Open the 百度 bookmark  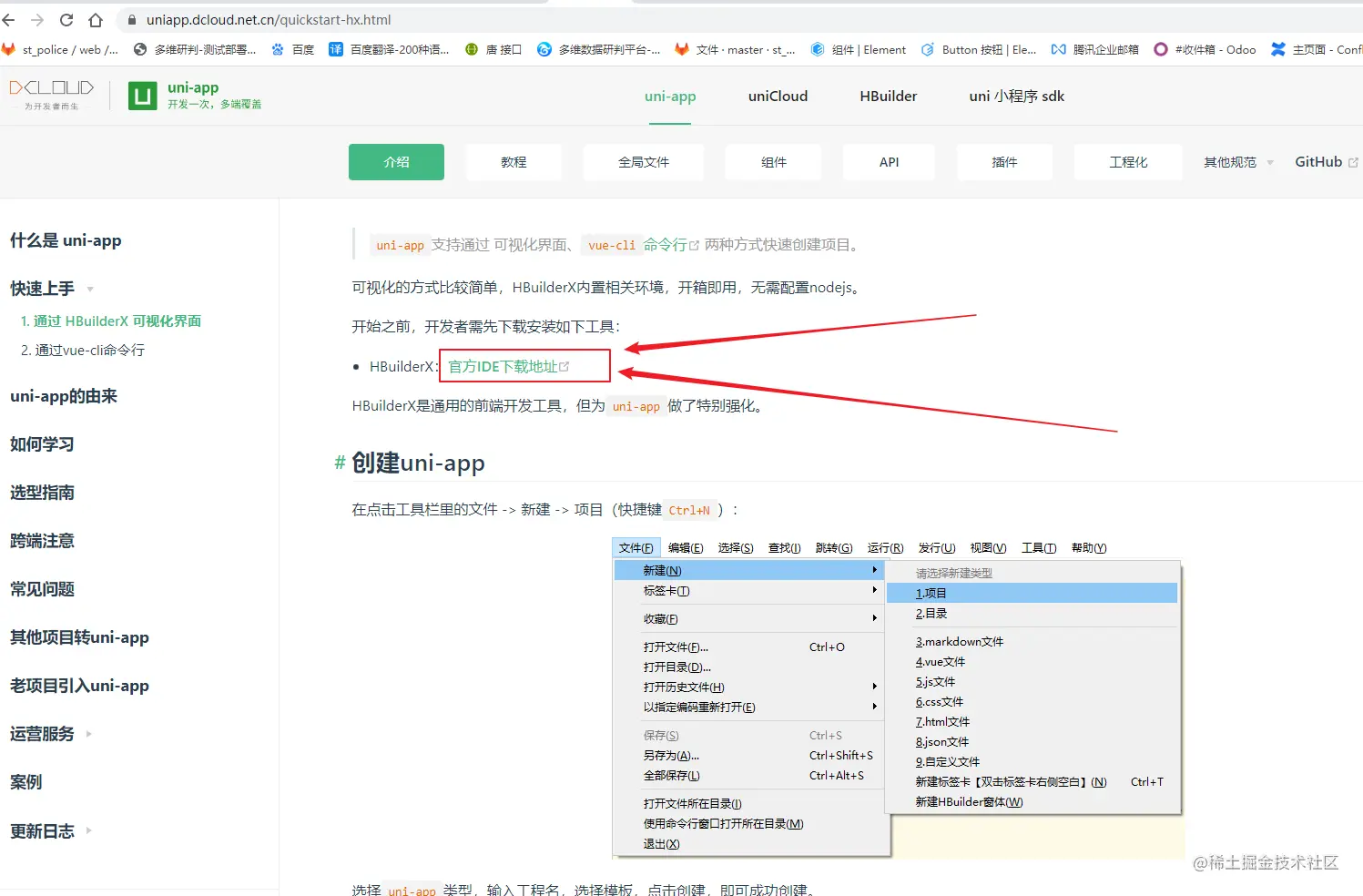pyautogui.click(x=293, y=50)
